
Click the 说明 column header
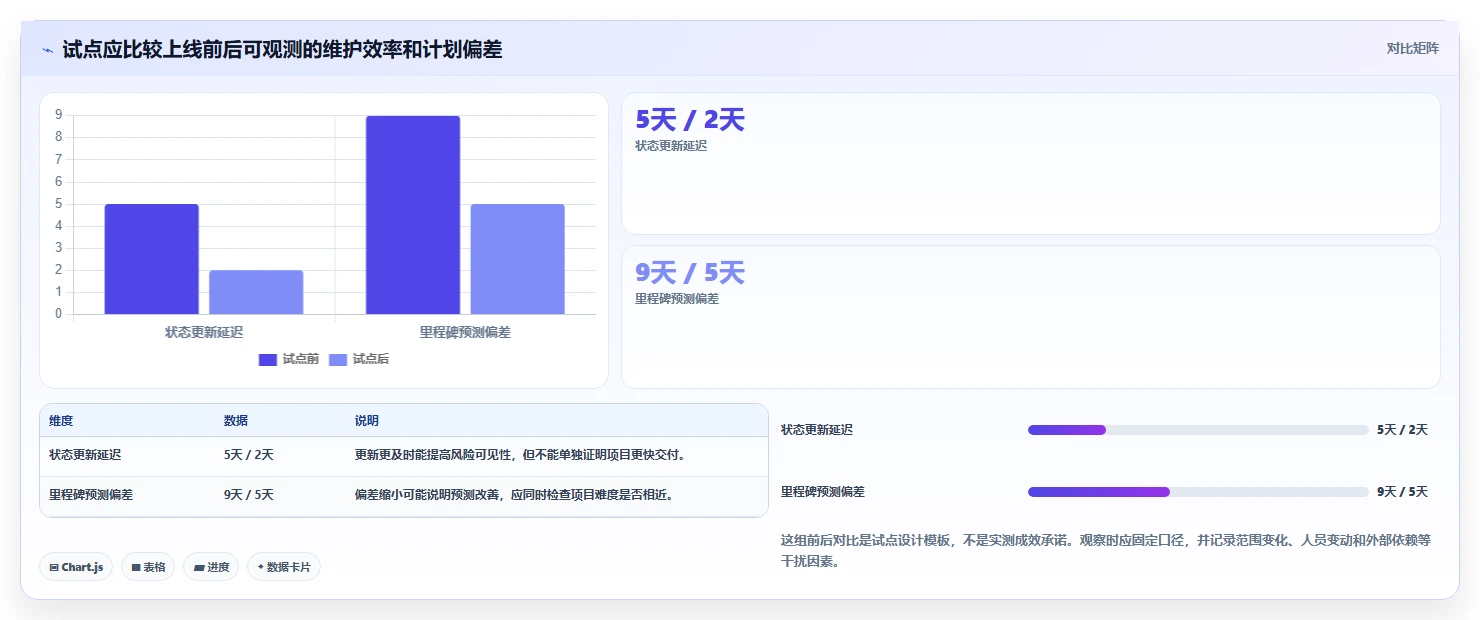pyautogui.click(x=367, y=421)
